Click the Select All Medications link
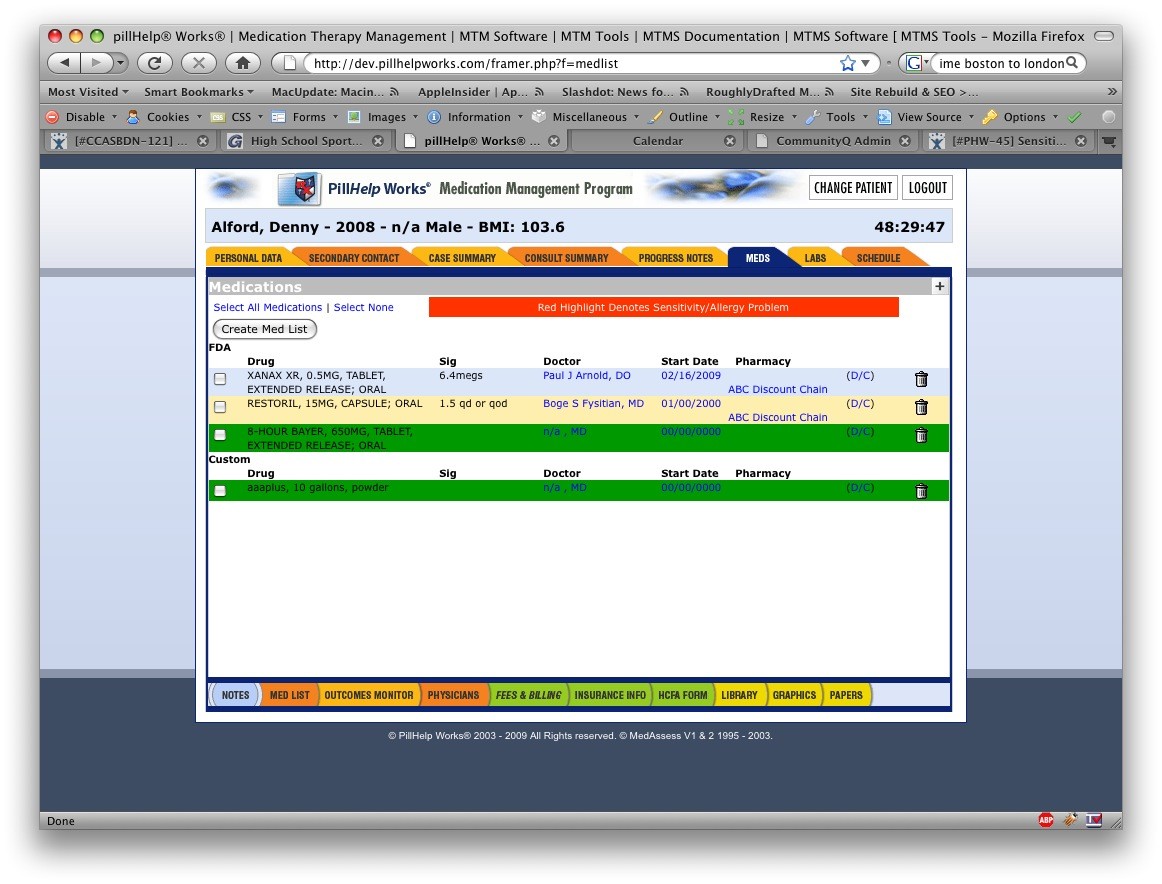Viewport: 1162px width, 884px height. (x=268, y=307)
